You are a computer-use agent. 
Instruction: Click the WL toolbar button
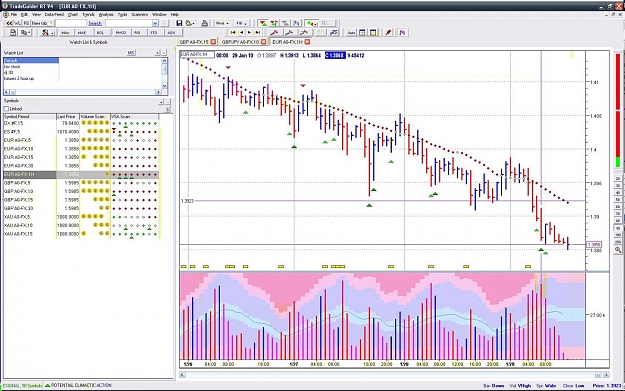pos(17,24)
